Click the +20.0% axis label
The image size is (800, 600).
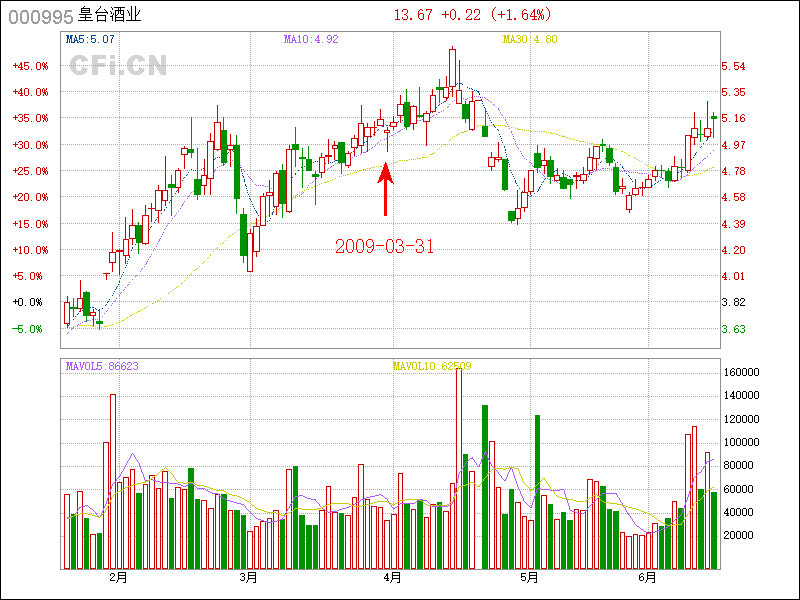(x=31, y=197)
